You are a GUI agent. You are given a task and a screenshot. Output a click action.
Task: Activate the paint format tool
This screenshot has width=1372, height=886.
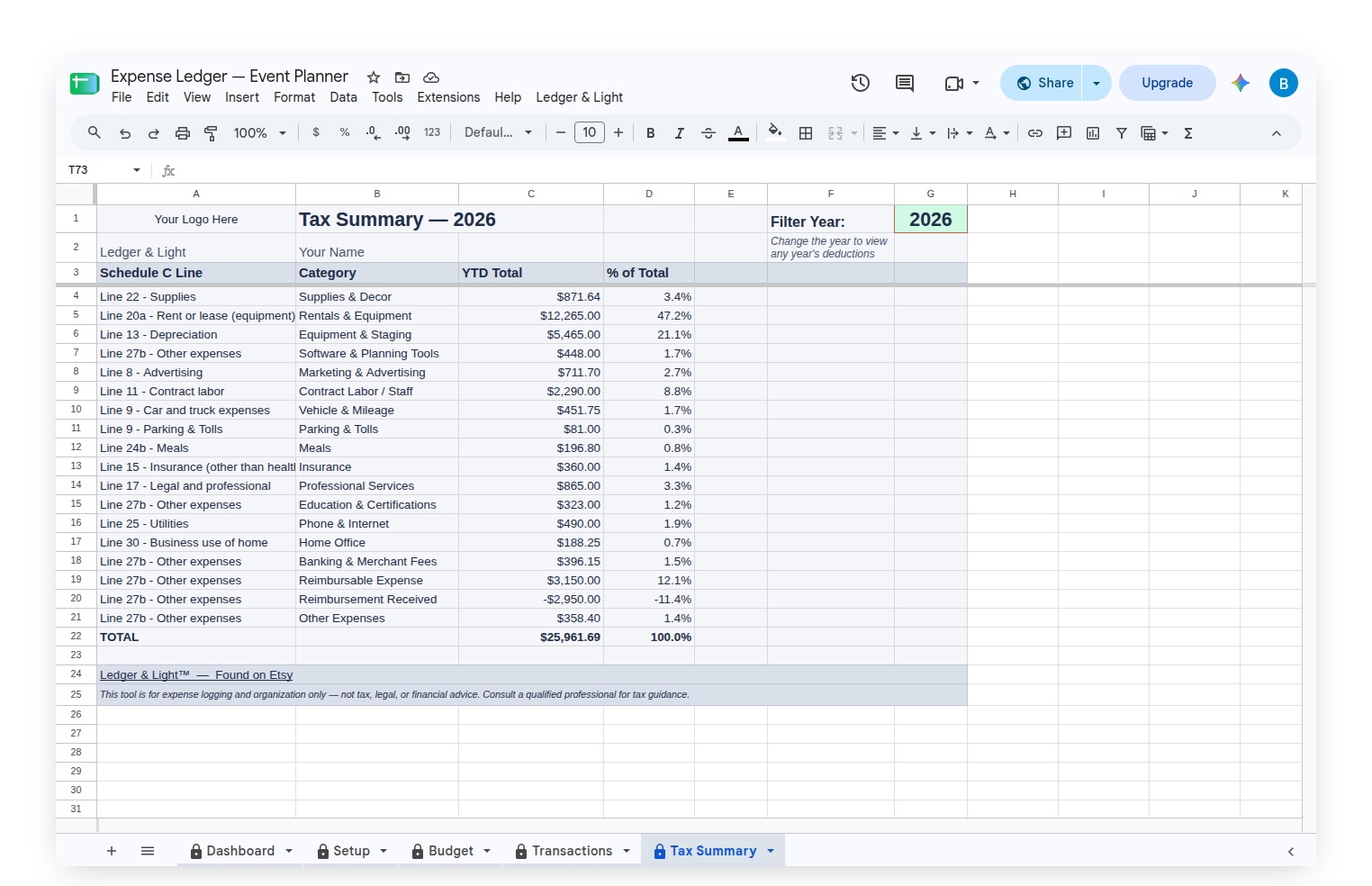click(212, 133)
